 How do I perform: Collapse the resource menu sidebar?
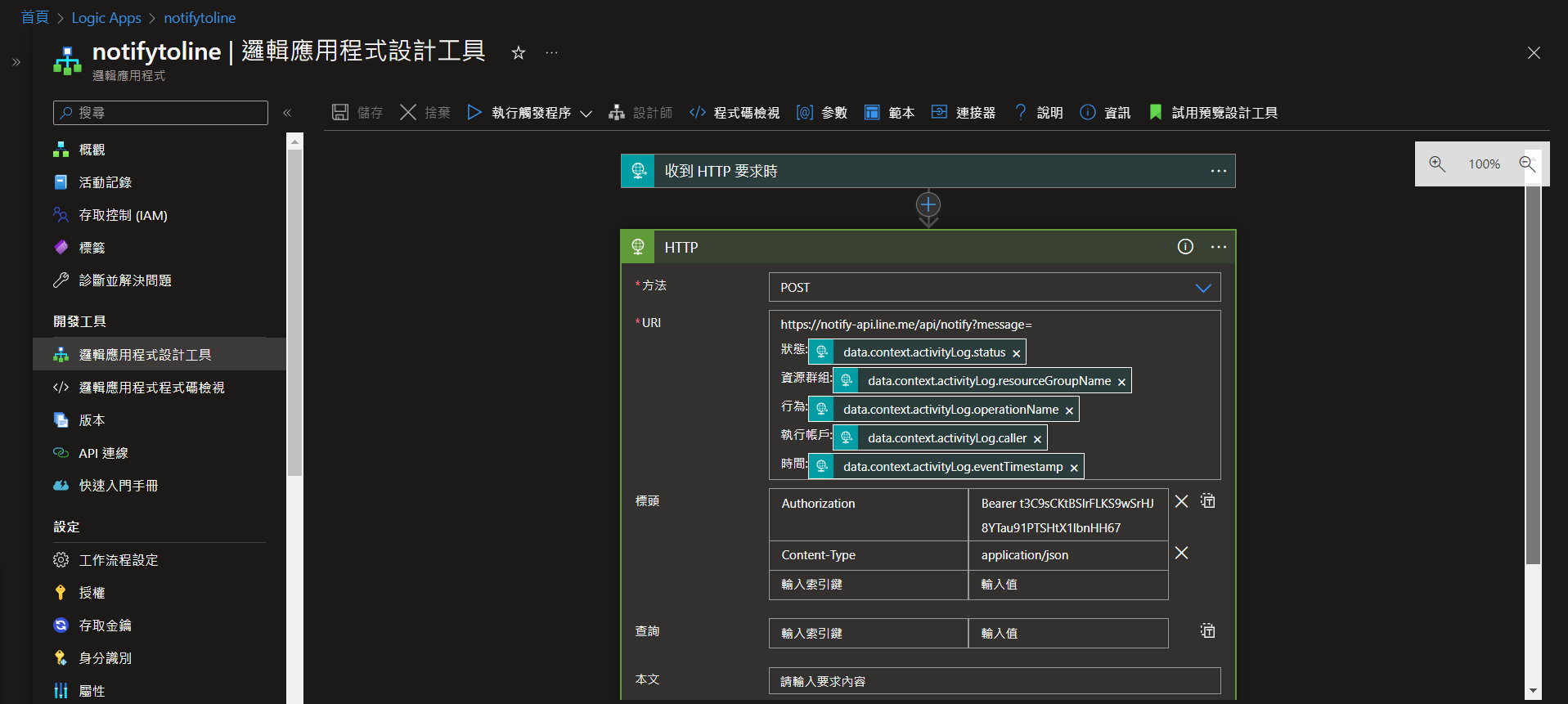pyautogui.click(x=287, y=113)
